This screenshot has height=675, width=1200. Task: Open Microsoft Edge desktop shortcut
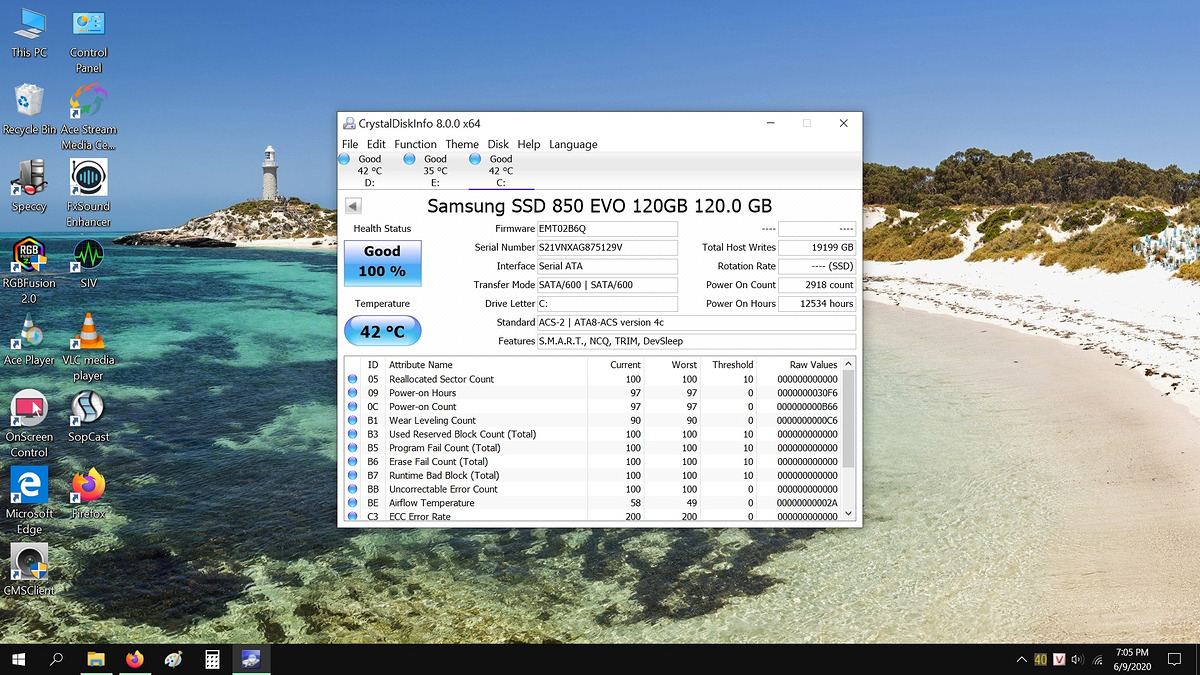pos(29,502)
